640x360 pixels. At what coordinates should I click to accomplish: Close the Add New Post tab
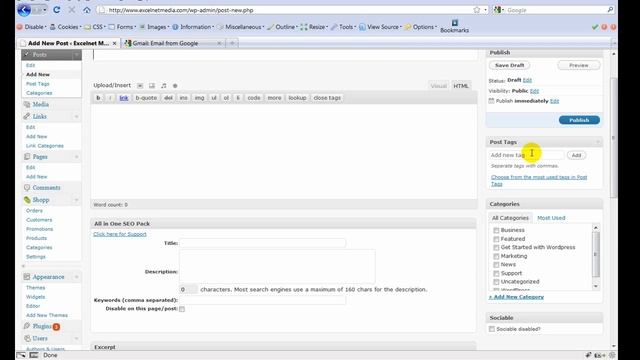click(114, 43)
